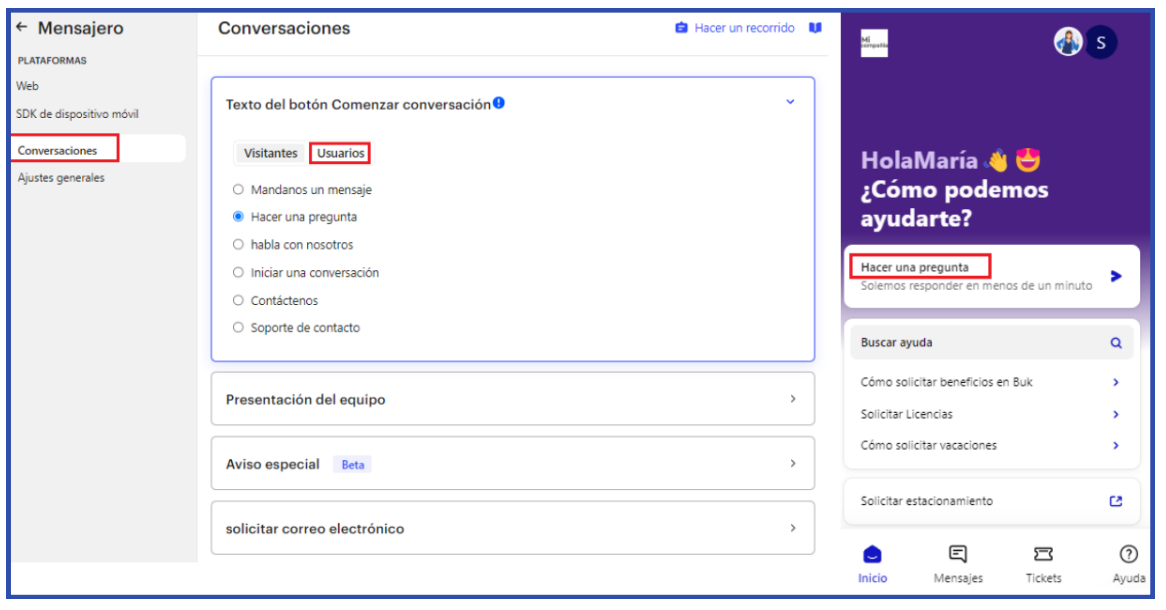The height and width of the screenshot is (610, 1166).
Task: Open the book icon next to Hacer un recorrido
Action: tap(815, 28)
